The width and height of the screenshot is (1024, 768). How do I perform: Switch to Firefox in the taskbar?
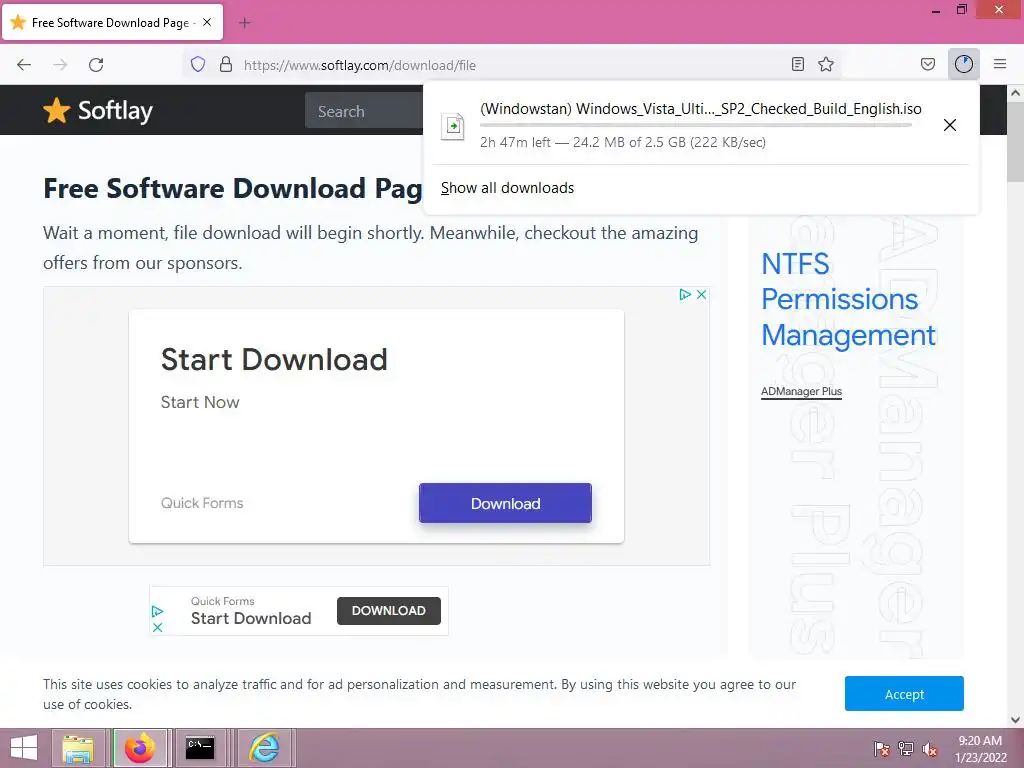[x=140, y=748]
